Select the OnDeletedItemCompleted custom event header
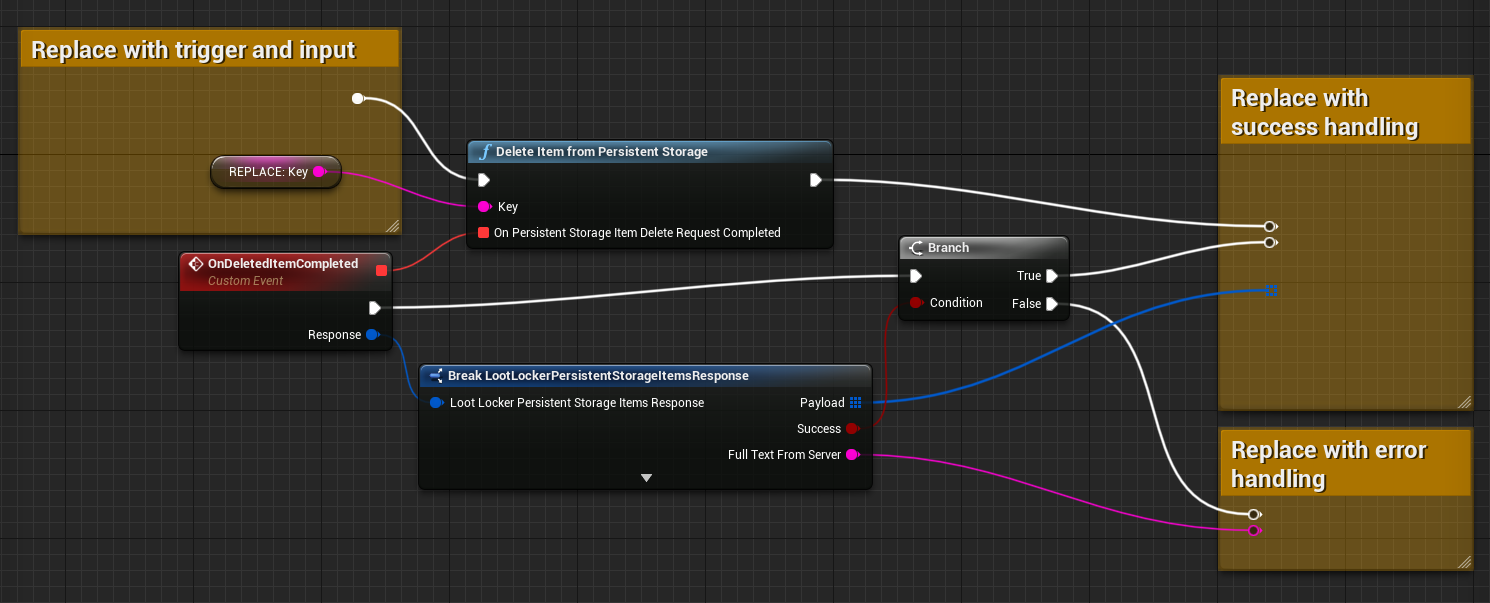The image size is (1490, 603). 282,264
